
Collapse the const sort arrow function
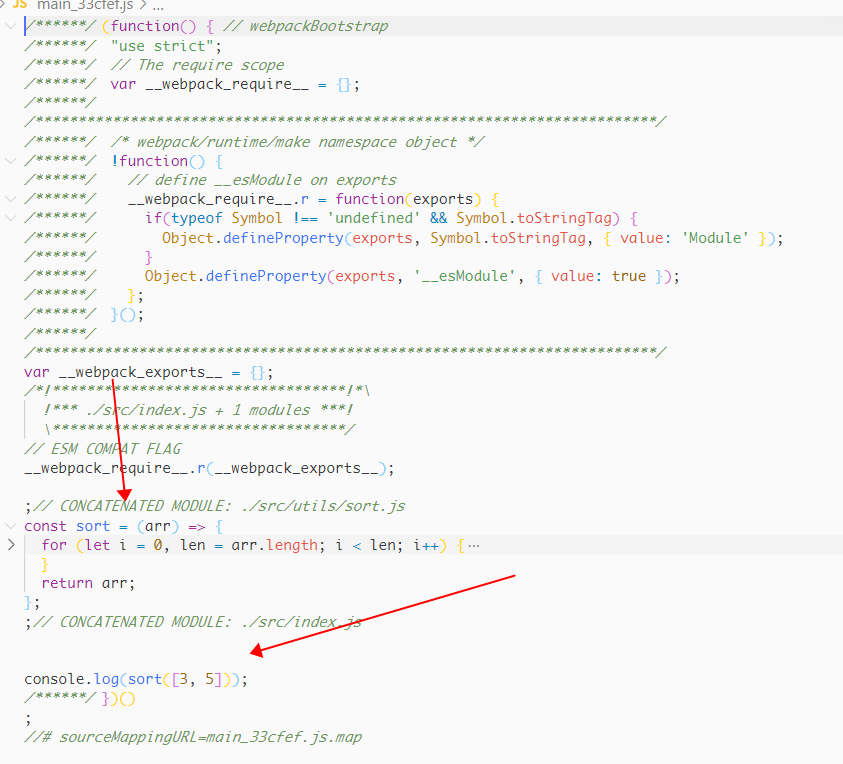click(x=10, y=526)
